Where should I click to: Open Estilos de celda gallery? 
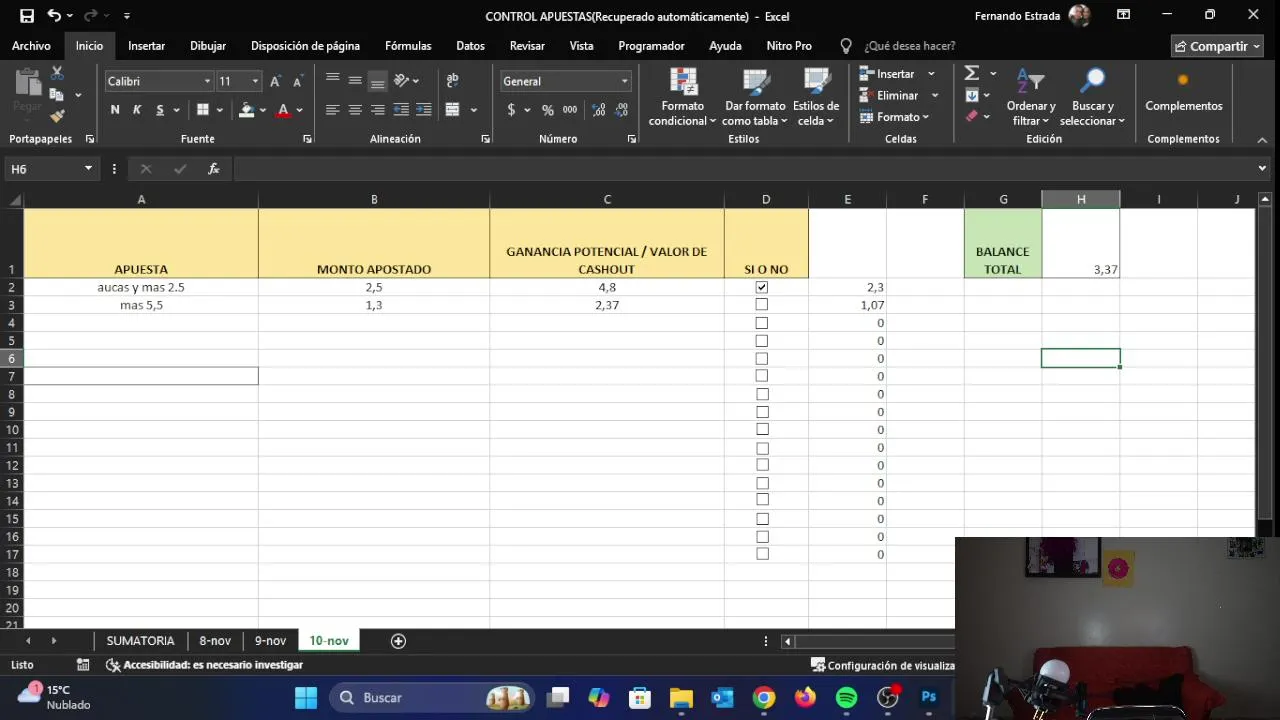click(816, 98)
